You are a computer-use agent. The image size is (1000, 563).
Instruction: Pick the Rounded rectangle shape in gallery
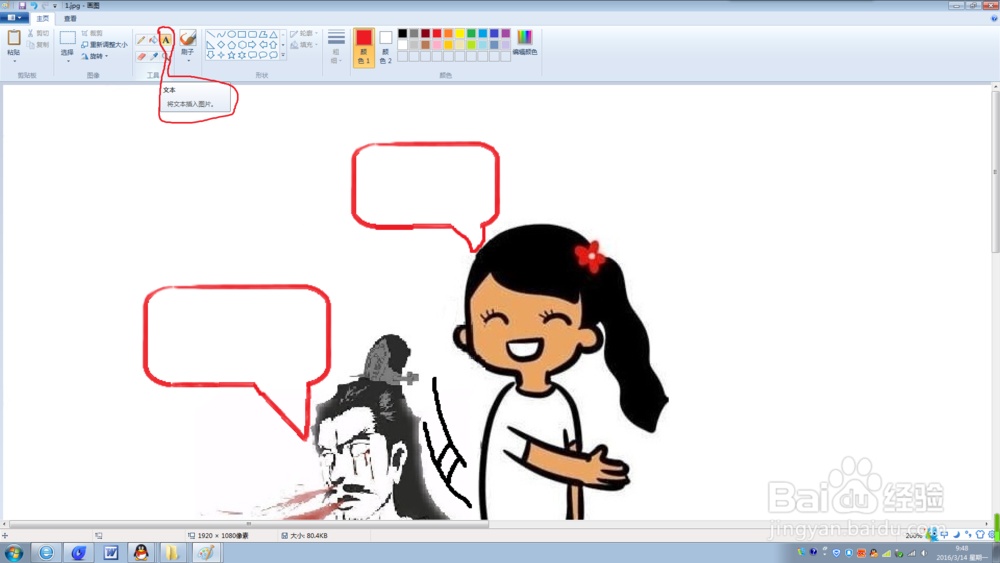pyautogui.click(x=253, y=34)
